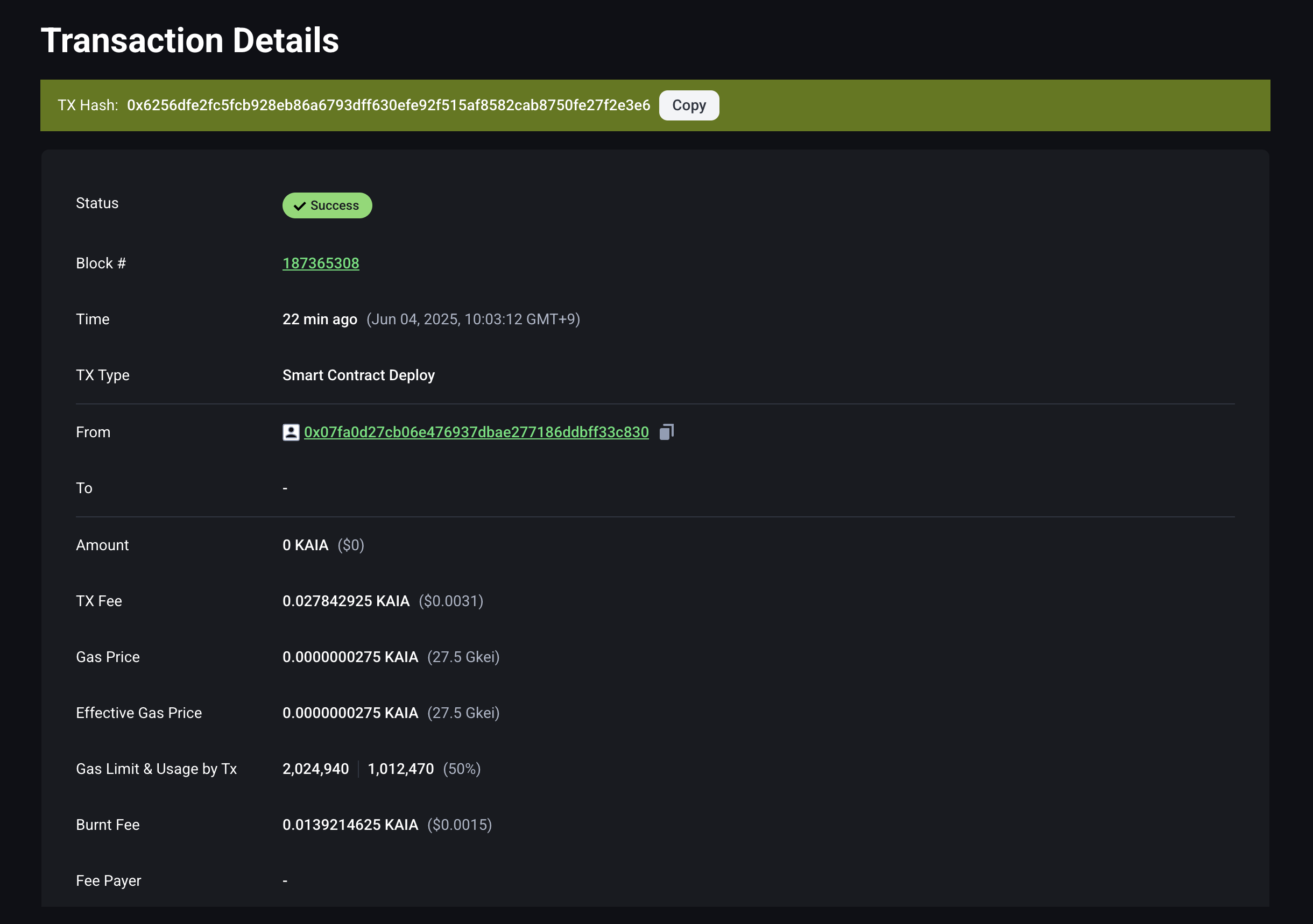Viewport: 1313px width, 924px height.
Task: Click the account icon before From address
Action: click(x=291, y=432)
